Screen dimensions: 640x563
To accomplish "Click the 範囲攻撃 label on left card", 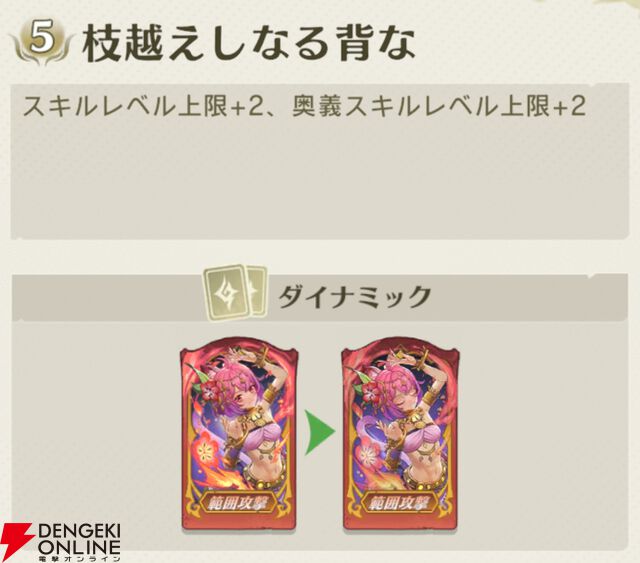I will click(x=240, y=502).
